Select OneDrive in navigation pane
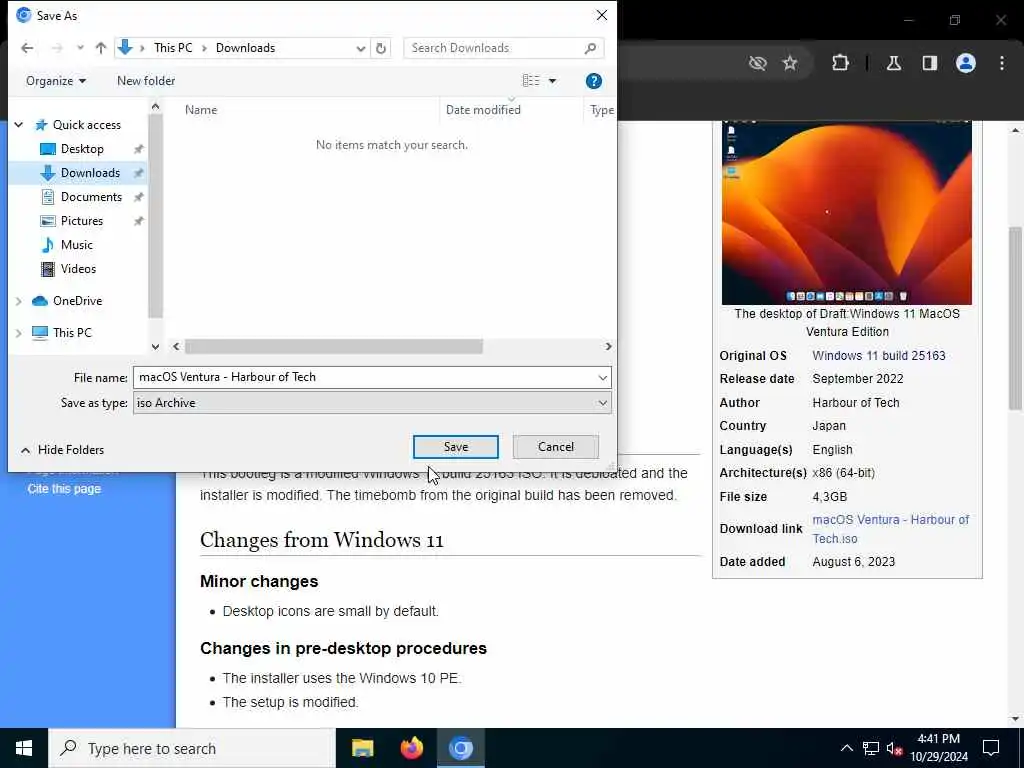Viewport: 1024px width, 768px height. tap(77, 301)
